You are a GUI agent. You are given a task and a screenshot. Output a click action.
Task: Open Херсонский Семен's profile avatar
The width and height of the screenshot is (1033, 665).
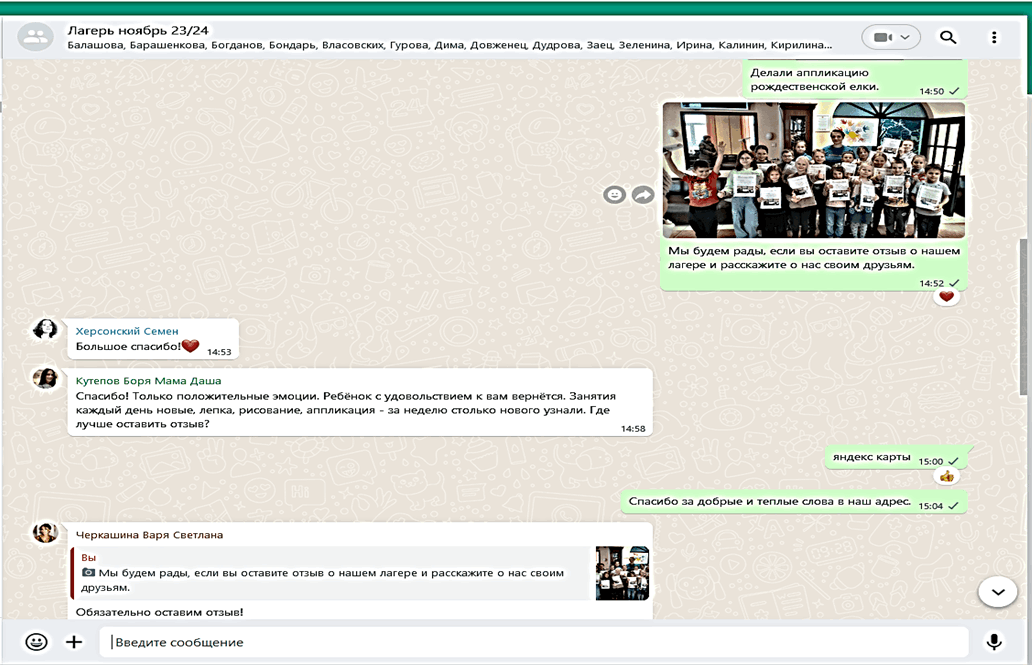[x=45, y=329]
